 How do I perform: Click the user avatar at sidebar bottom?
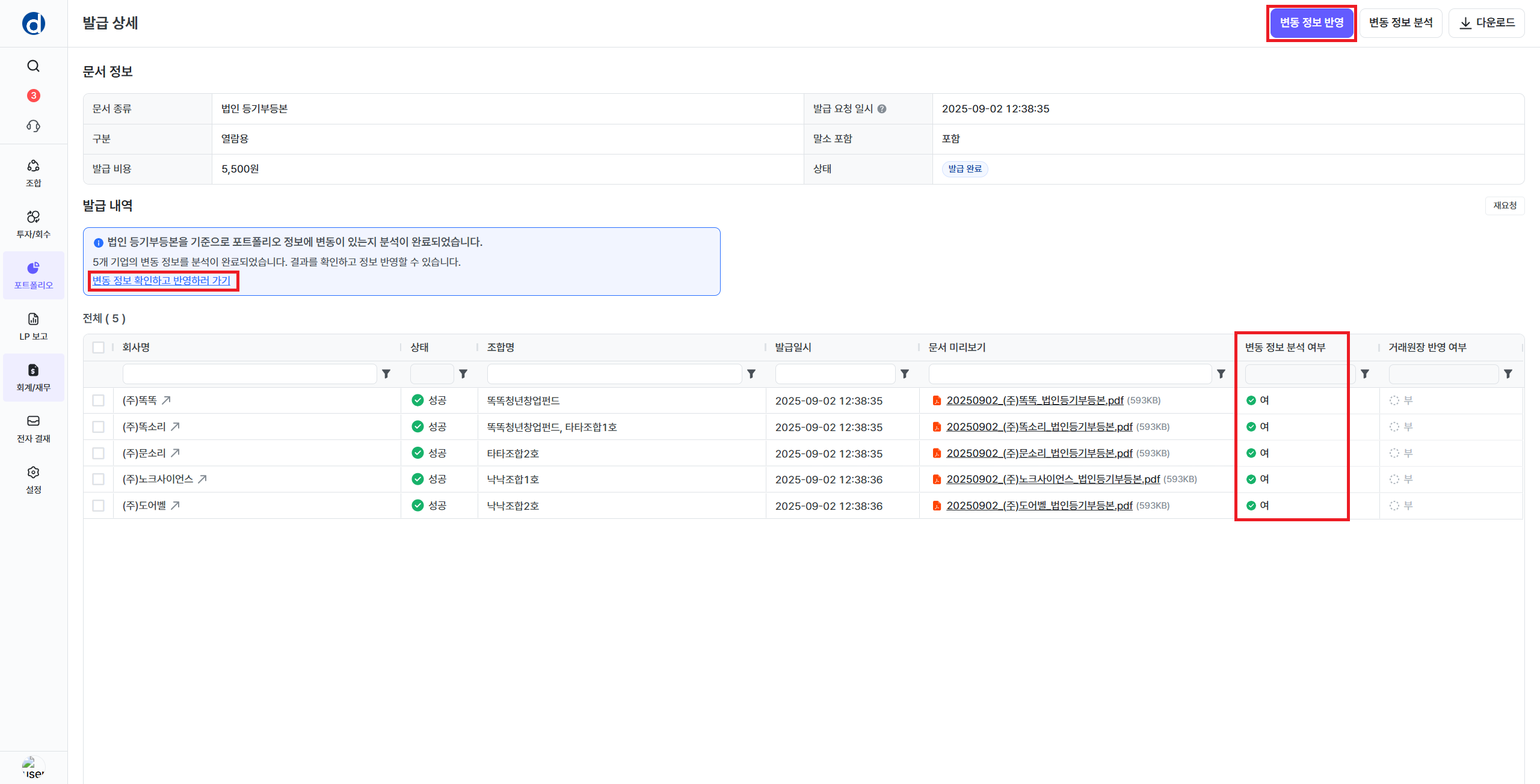click(x=33, y=768)
